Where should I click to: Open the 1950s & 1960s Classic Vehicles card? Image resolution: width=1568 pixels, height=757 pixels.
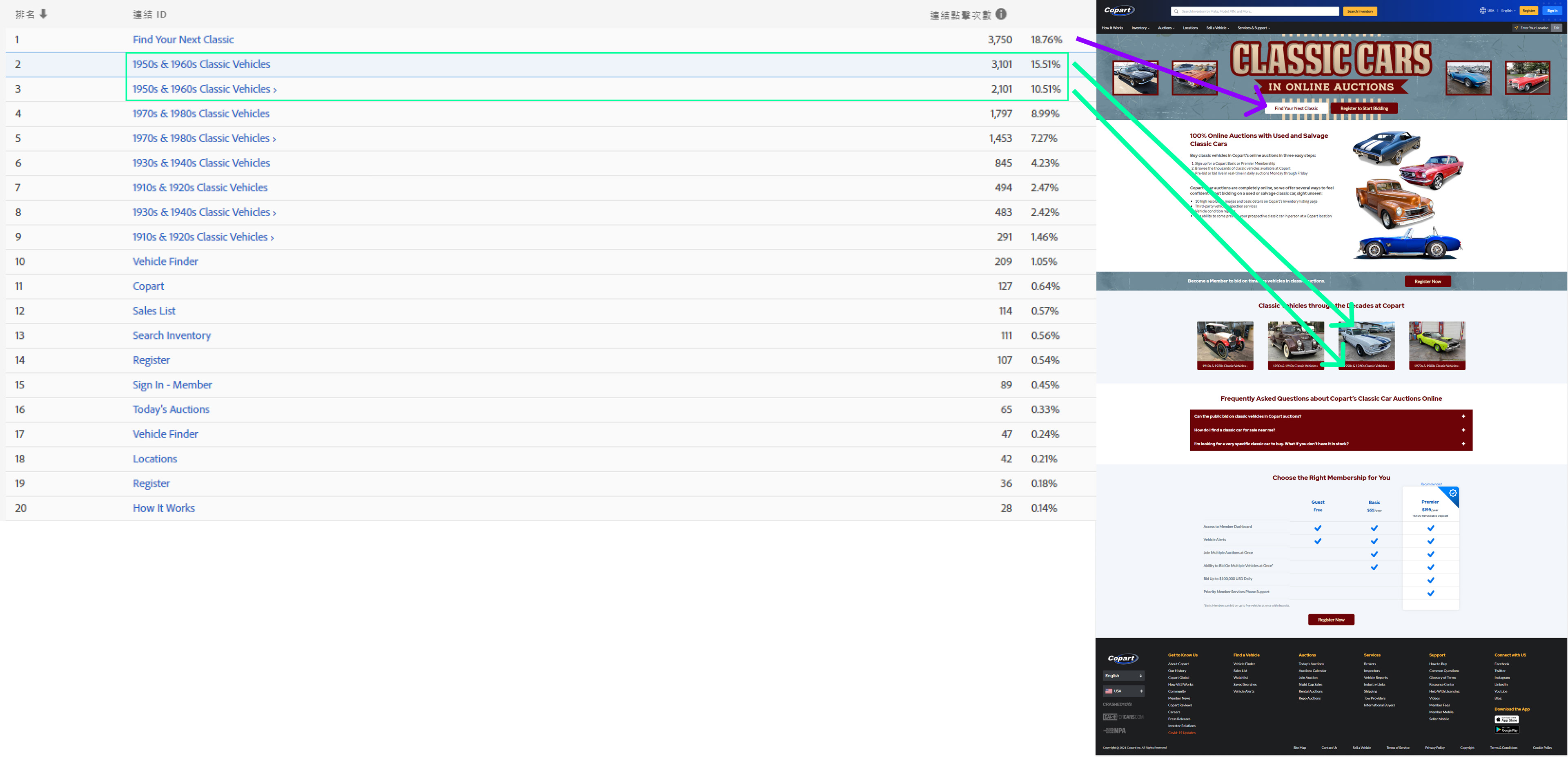[1366, 346]
